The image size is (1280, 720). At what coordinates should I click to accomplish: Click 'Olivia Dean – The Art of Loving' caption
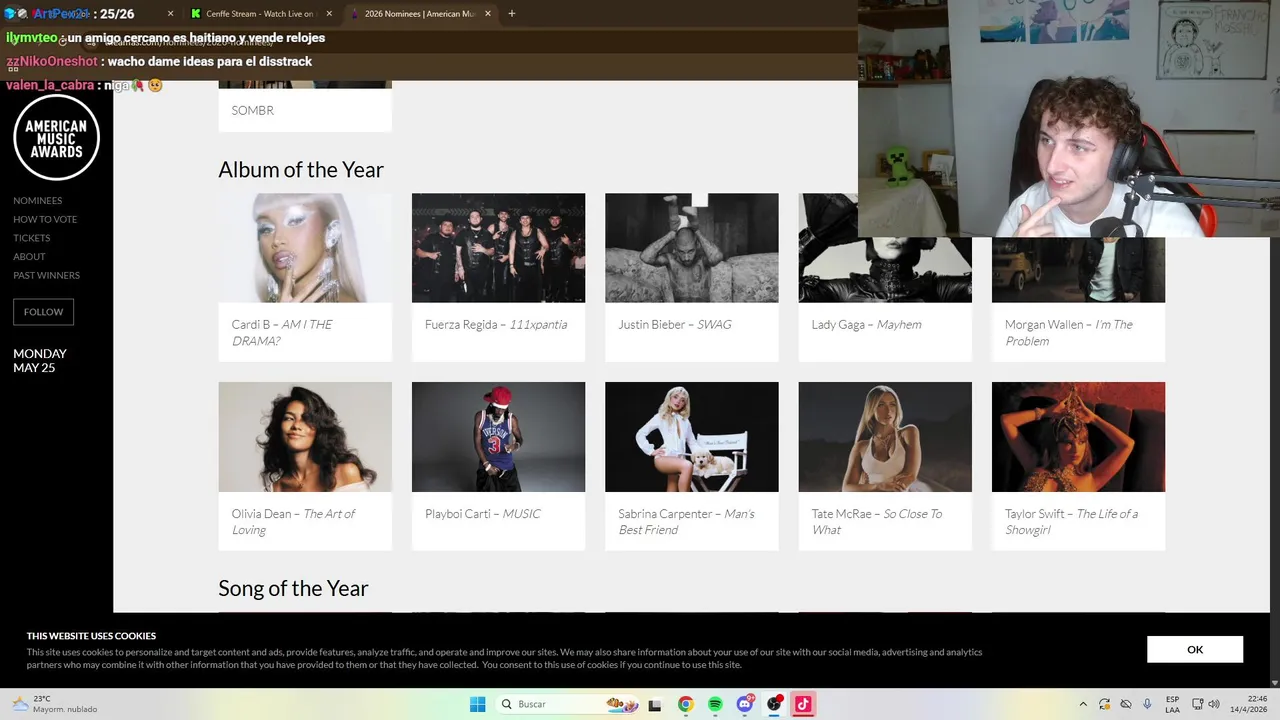(x=293, y=522)
